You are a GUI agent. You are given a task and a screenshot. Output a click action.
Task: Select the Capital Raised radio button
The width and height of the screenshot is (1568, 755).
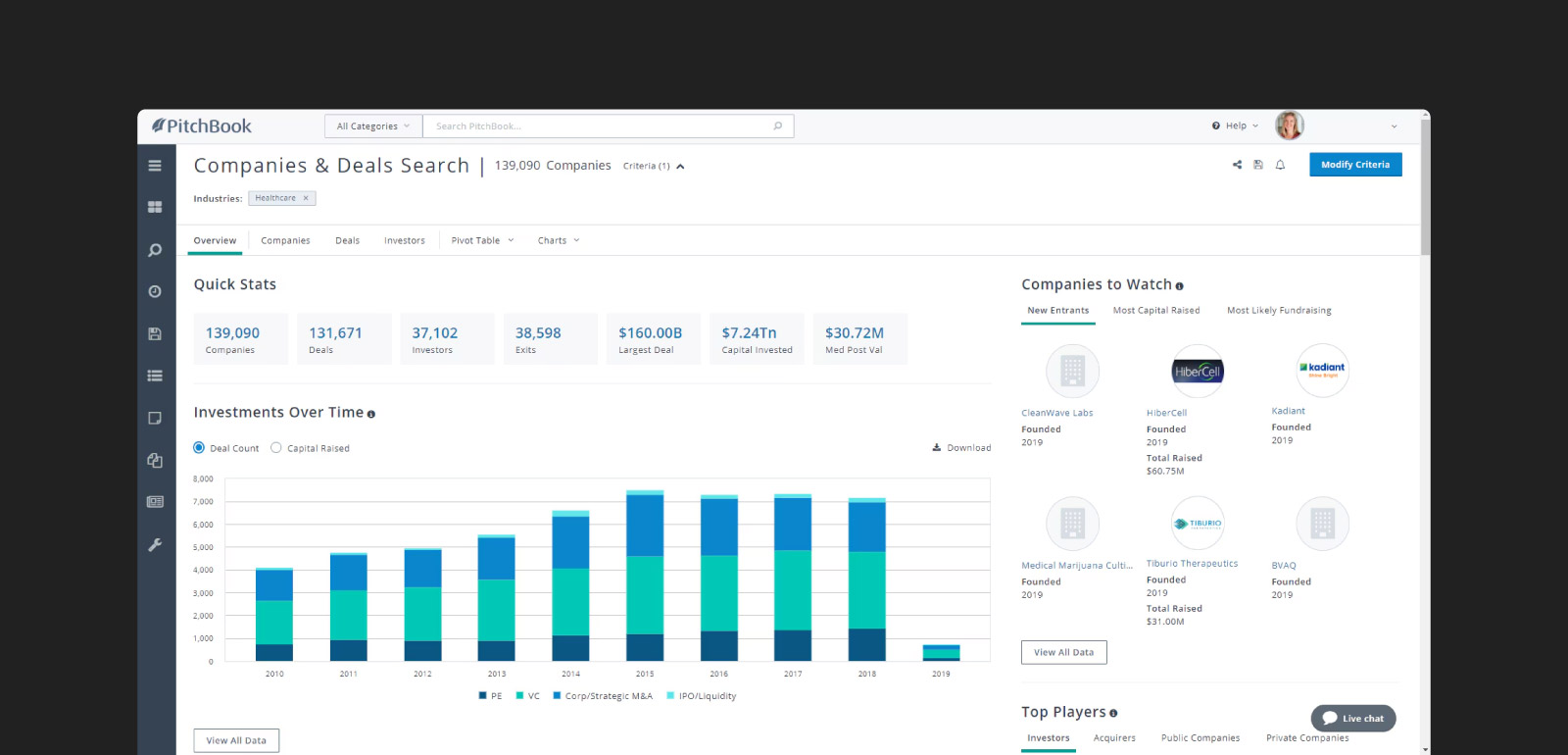(276, 448)
